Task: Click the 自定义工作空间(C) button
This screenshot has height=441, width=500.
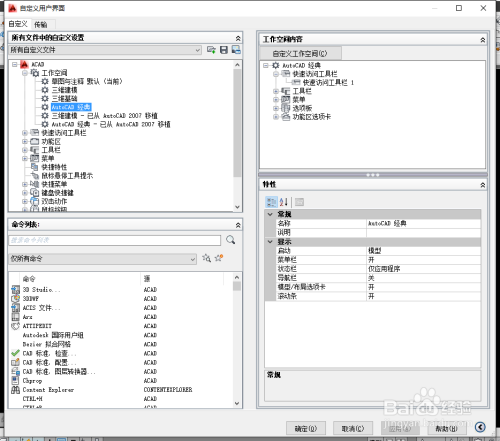Action: click(x=300, y=53)
